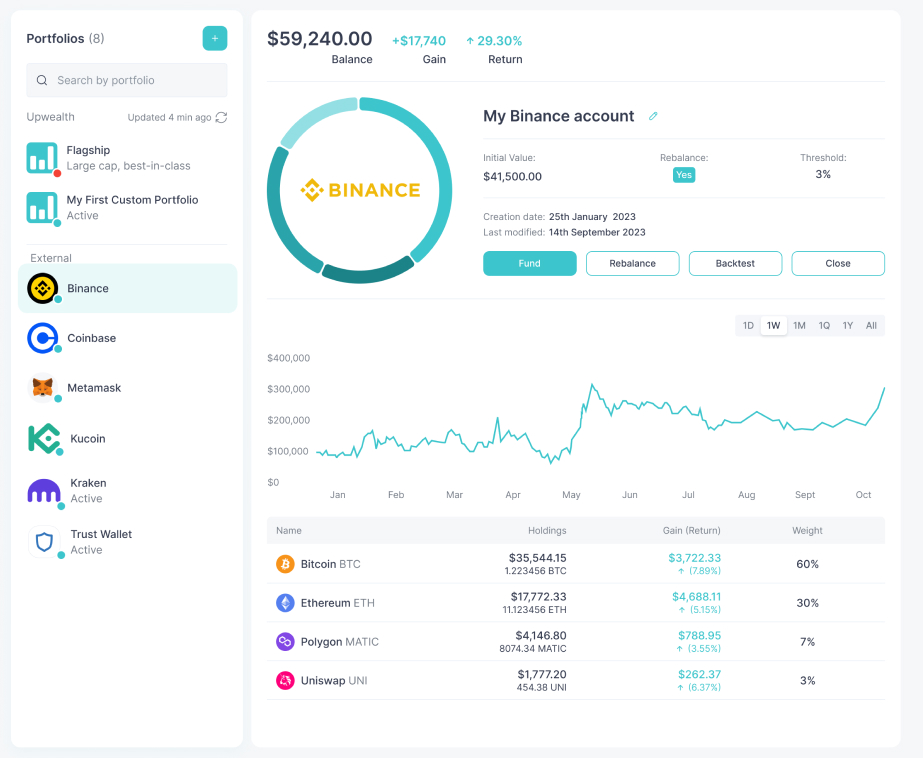View the 1D performance chart

[747, 325]
